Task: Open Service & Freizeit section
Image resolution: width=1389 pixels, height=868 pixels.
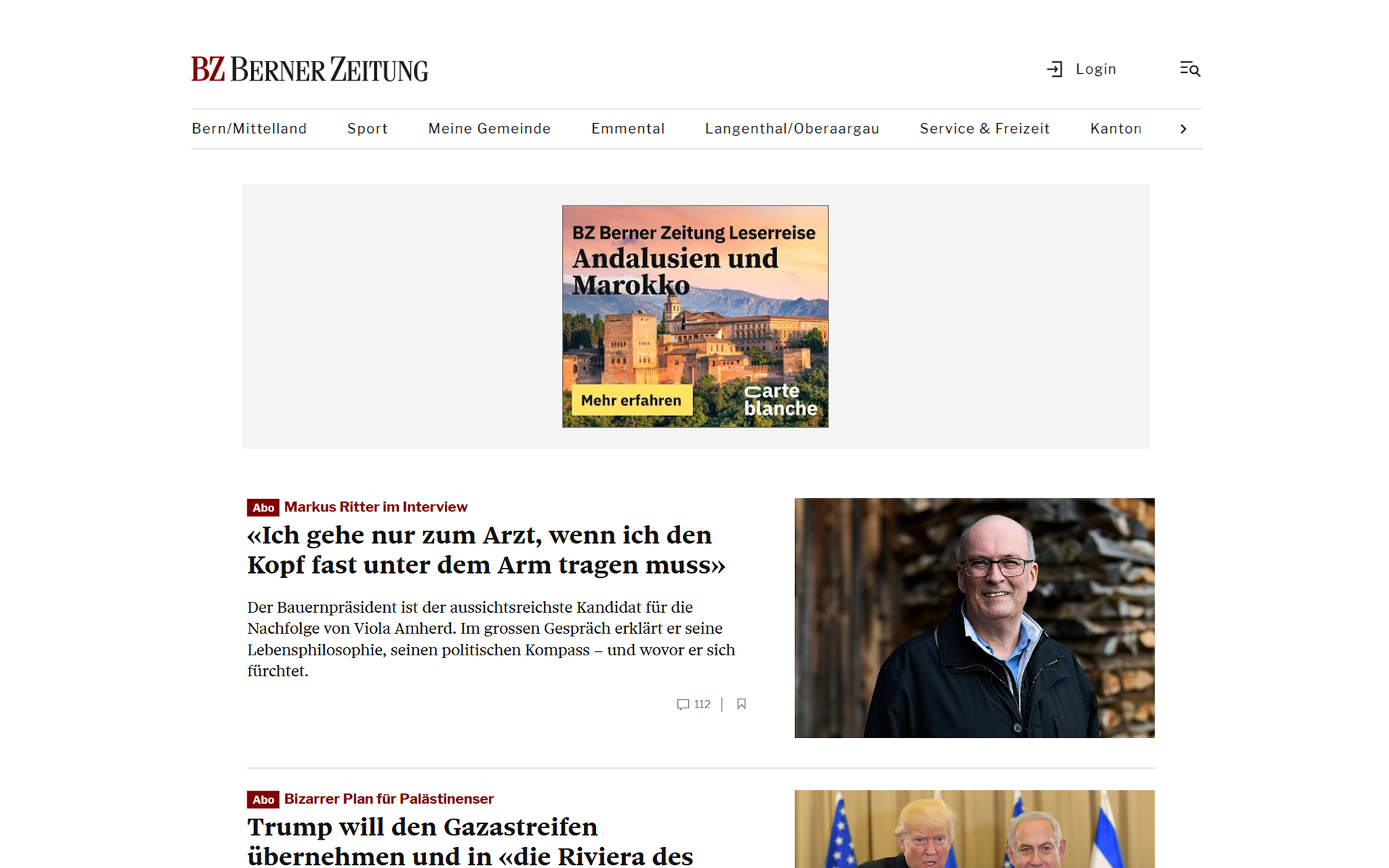Action: click(x=984, y=129)
